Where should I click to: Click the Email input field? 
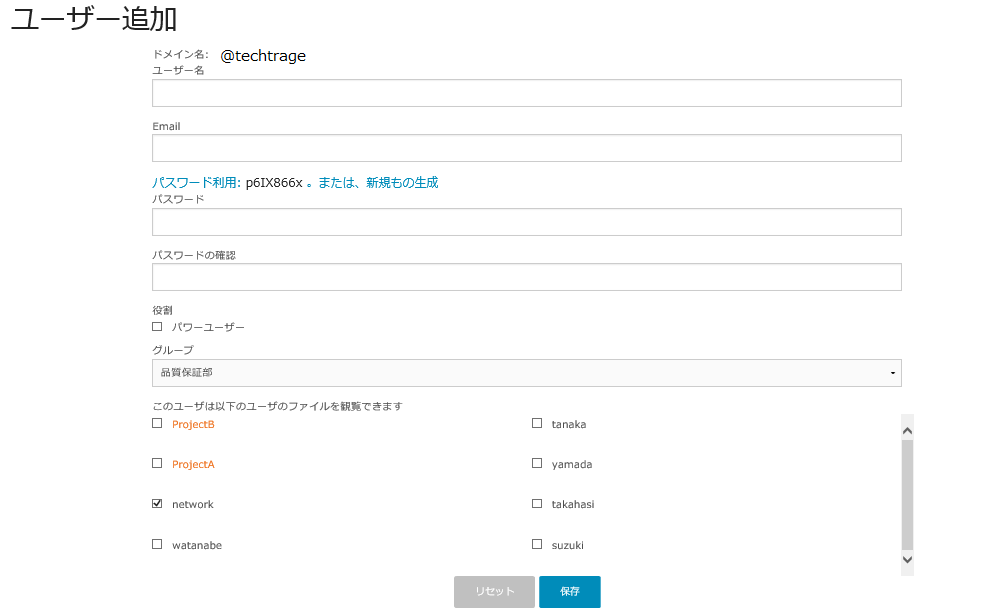coord(526,148)
